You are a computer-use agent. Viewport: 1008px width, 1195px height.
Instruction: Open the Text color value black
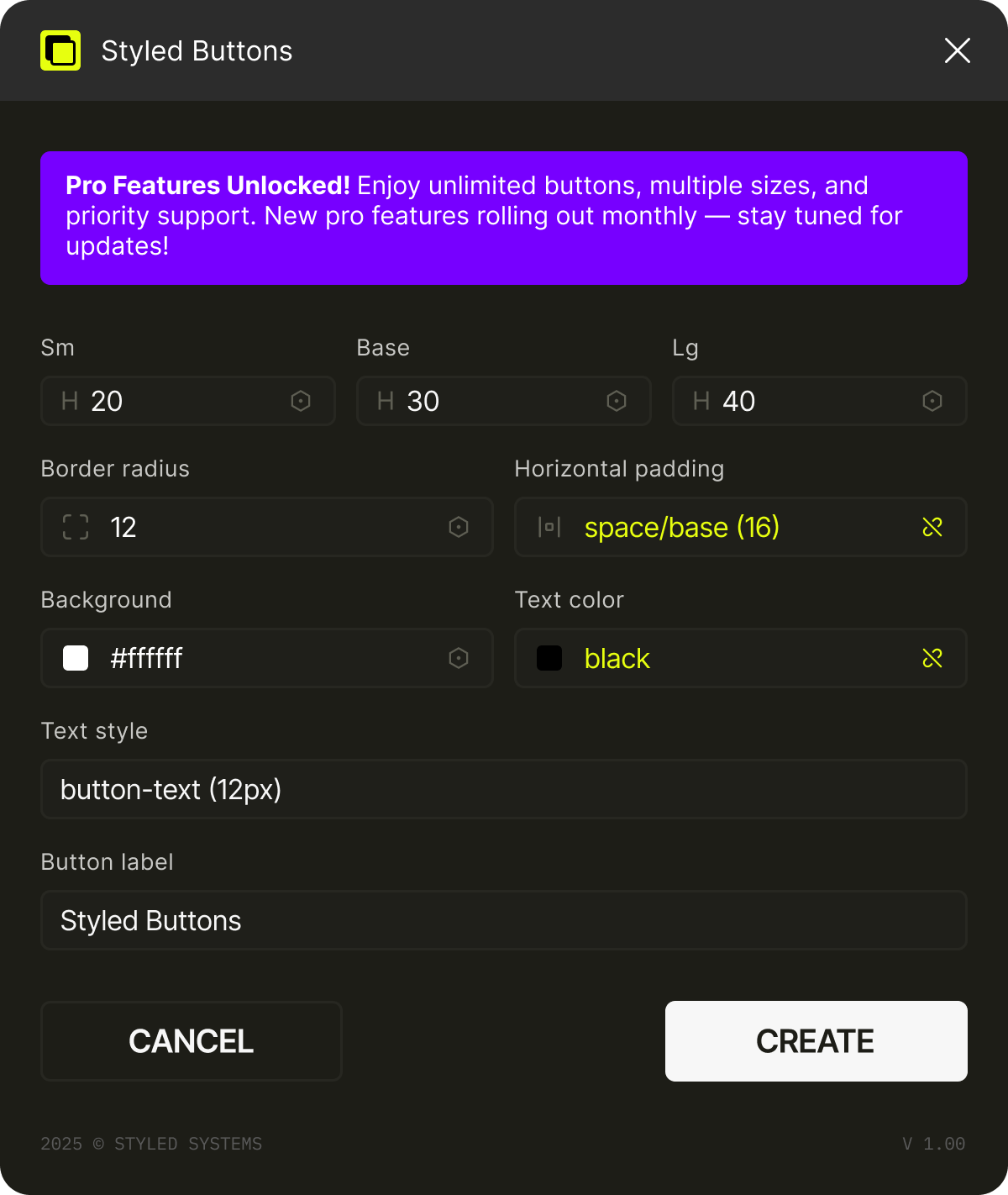(x=617, y=658)
